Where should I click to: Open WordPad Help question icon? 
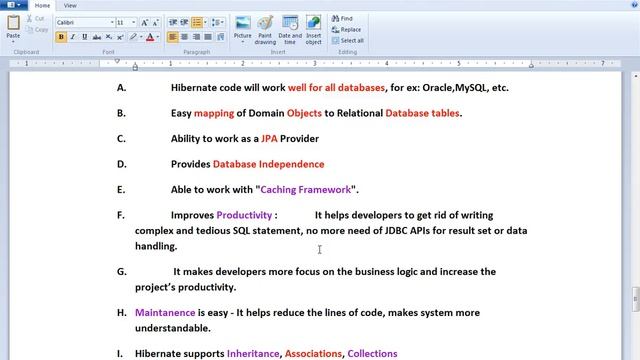click(x=634, y=4)
